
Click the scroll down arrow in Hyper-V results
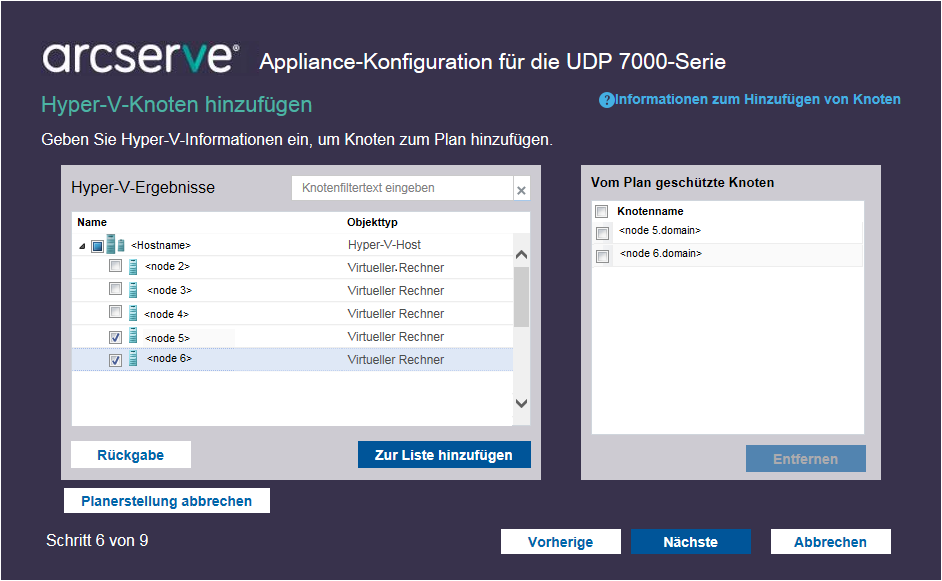click(521, 403)
